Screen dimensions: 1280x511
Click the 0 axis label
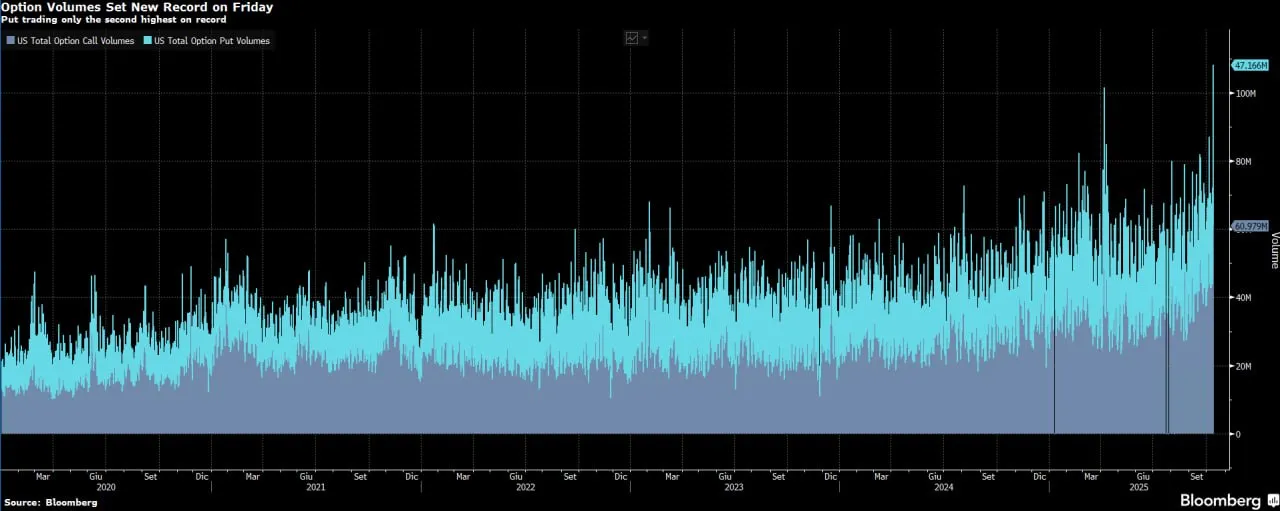pos(1238,434)
